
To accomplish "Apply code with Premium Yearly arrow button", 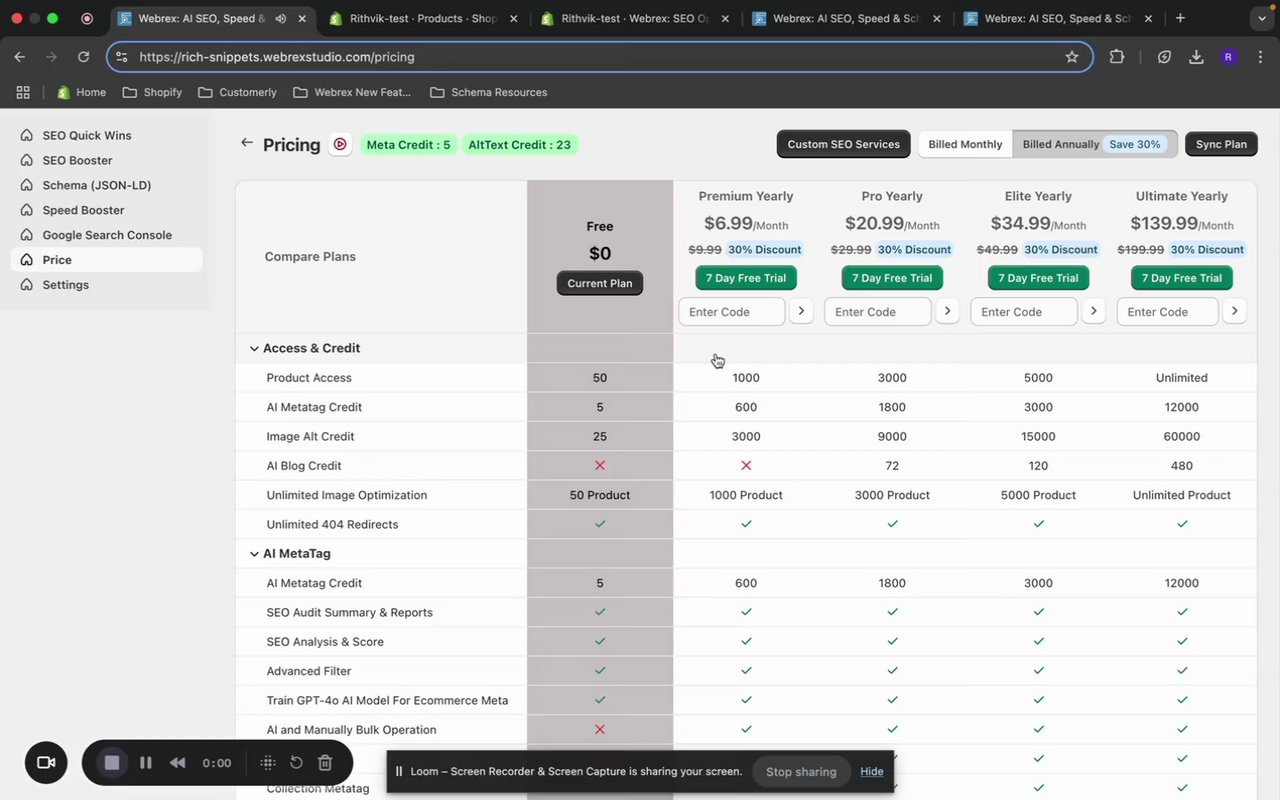I will click(801, 311).
